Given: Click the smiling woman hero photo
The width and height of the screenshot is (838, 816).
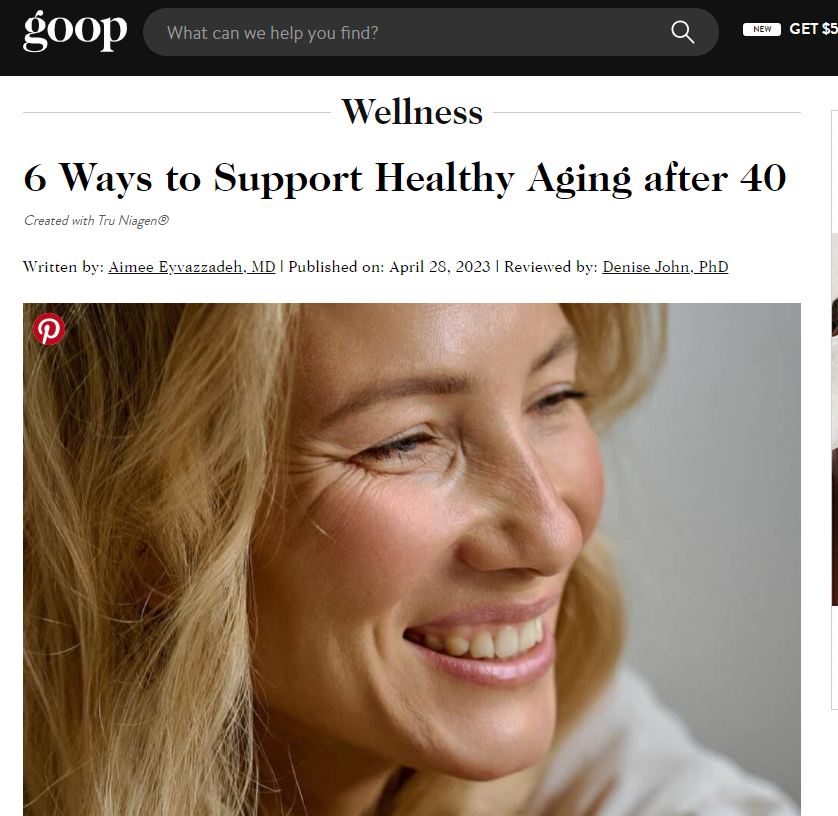Looking at the screenshot, I should pos(412,559).
